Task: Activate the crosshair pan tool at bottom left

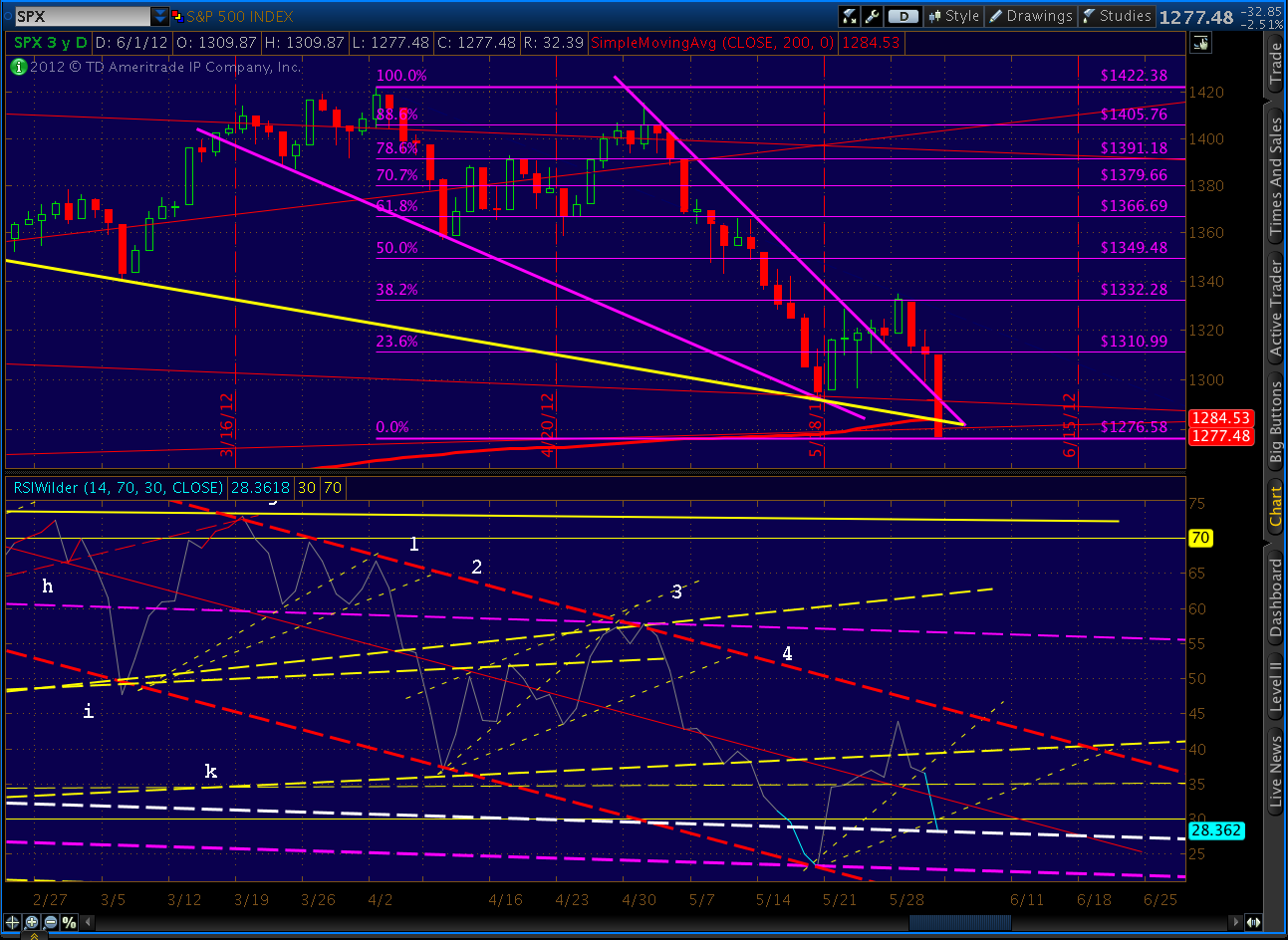Action: (x=13, y=923)
